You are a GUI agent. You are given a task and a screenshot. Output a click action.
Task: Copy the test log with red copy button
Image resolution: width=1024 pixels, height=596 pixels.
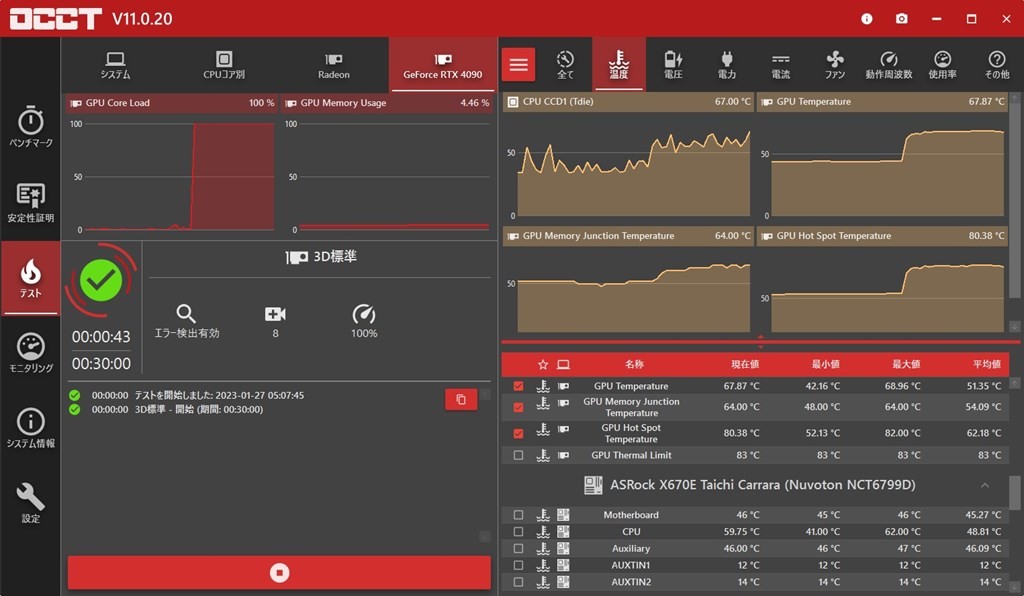460,399
